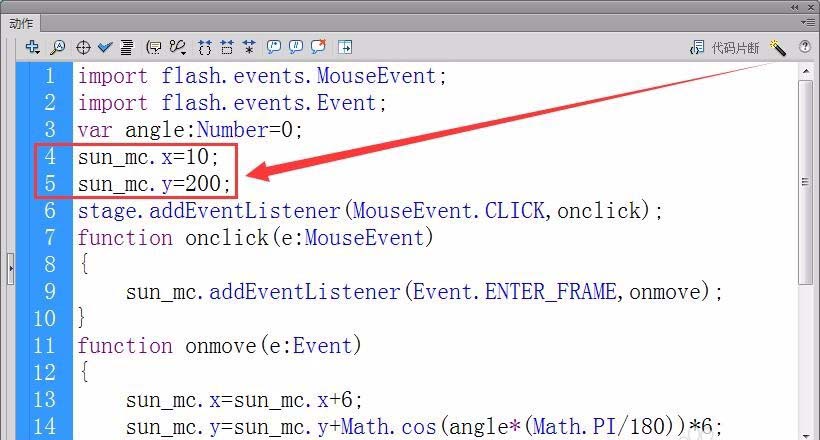Click the scrollbar down arrow
This screenshot has width=820, height=440.
806,435
